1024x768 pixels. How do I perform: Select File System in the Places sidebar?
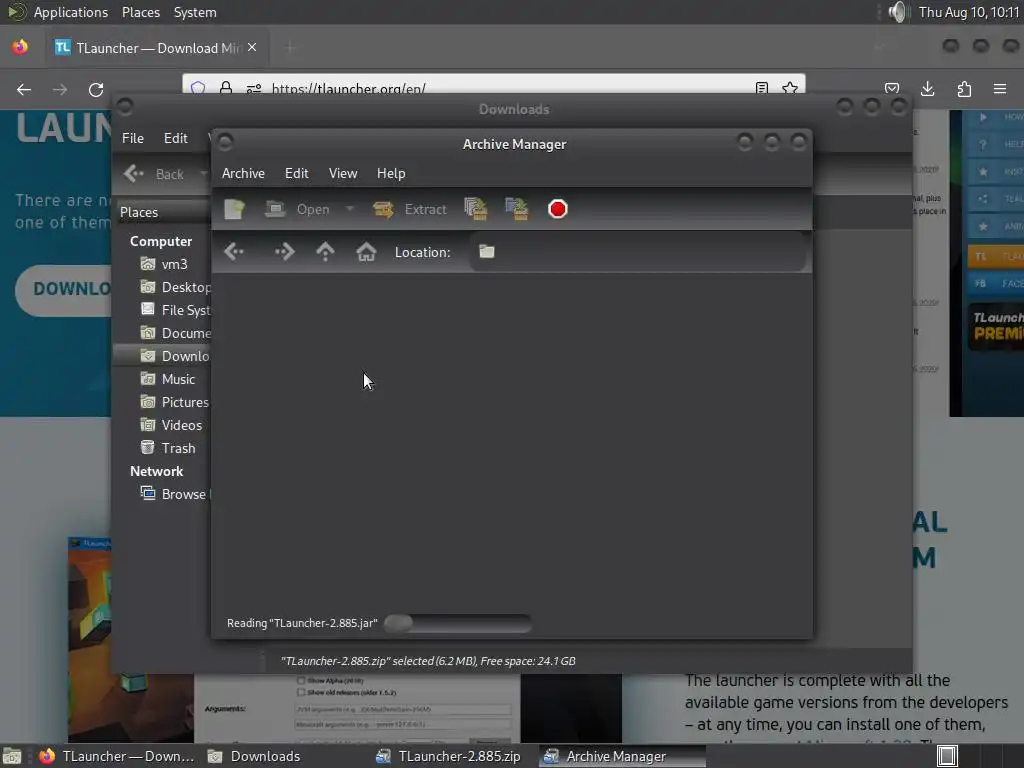tap(175, 310)
